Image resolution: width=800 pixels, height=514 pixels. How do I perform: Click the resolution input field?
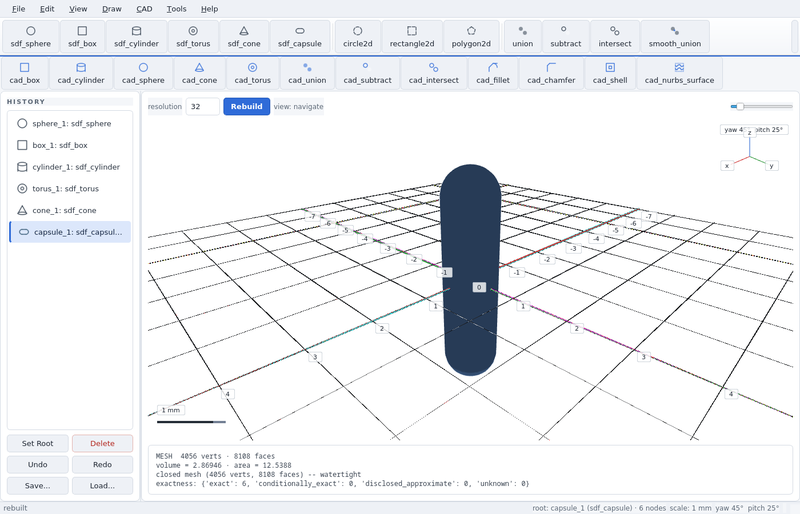click(x=203, y=106)
